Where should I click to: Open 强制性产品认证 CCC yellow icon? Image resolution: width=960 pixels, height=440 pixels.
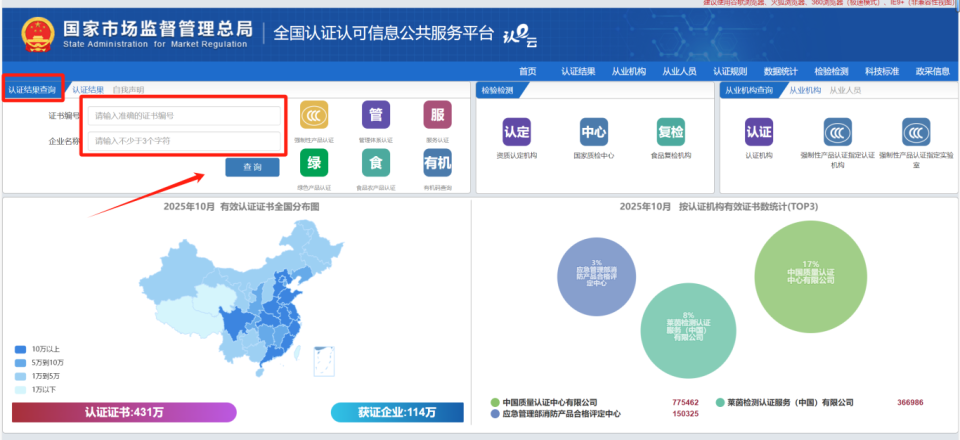pos(313,114)
